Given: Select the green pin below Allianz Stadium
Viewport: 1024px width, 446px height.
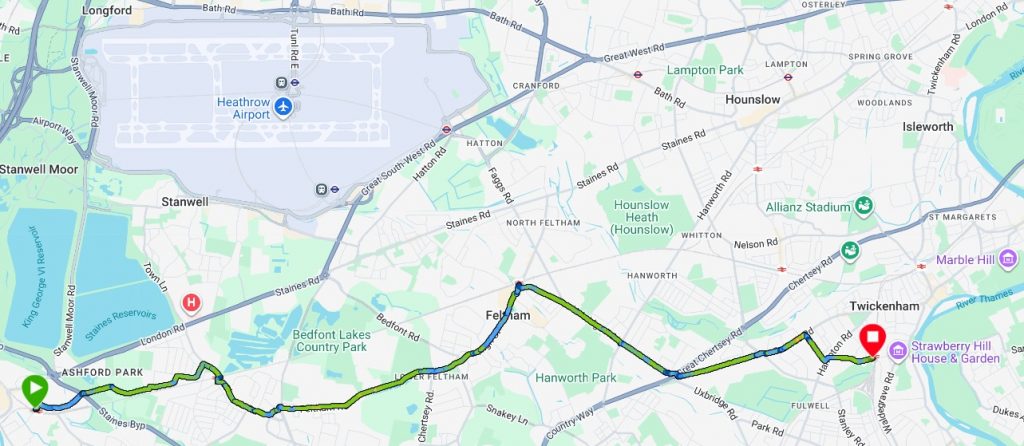Looking at the screenshot, I should pyautogui.click(x=850, y=250).
